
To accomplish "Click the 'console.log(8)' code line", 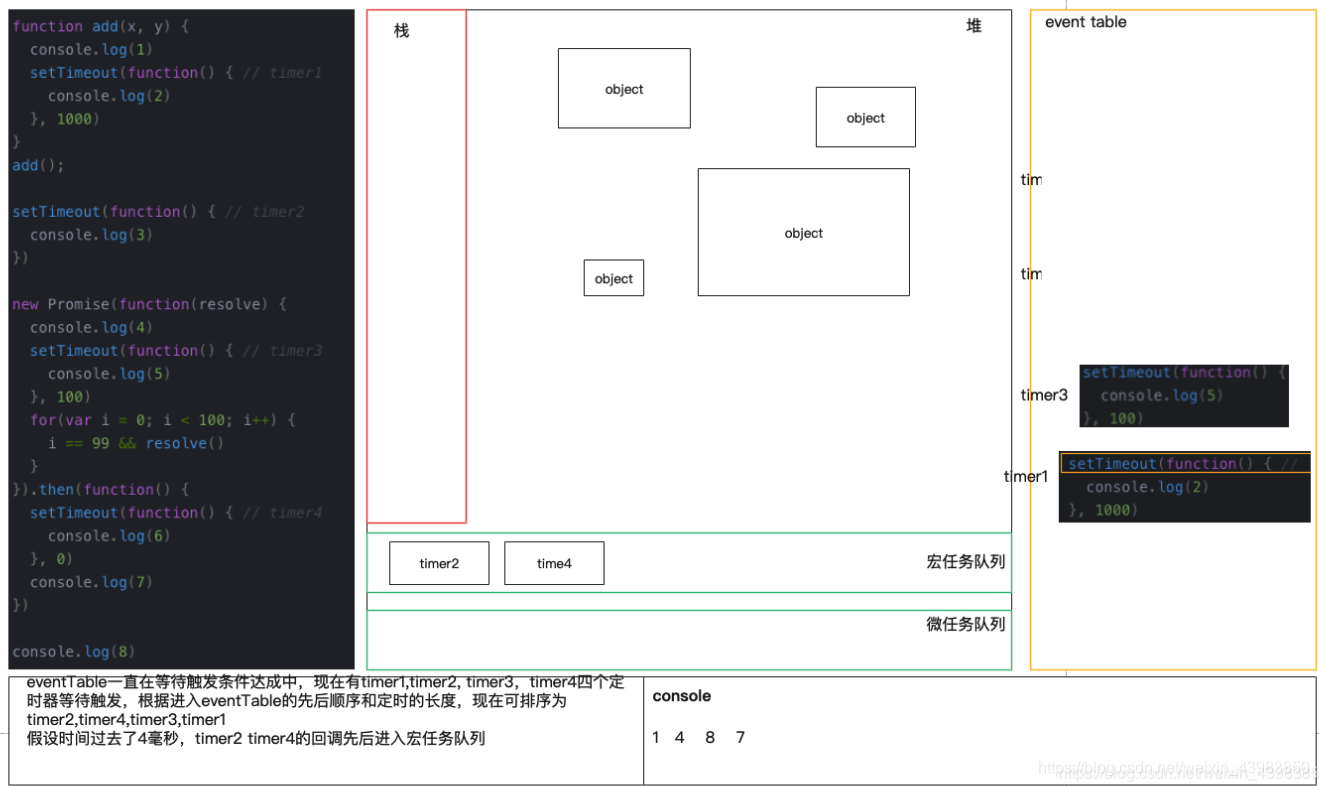I will 73,652.
